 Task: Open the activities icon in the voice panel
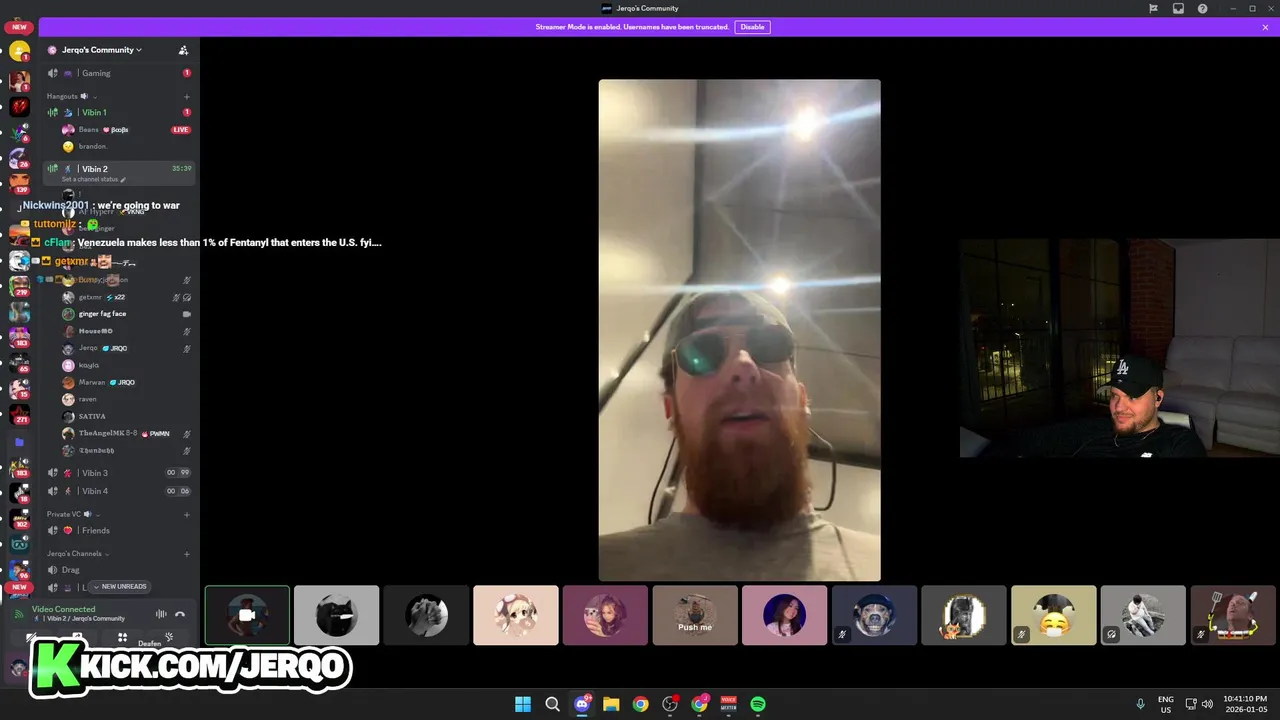122,637
